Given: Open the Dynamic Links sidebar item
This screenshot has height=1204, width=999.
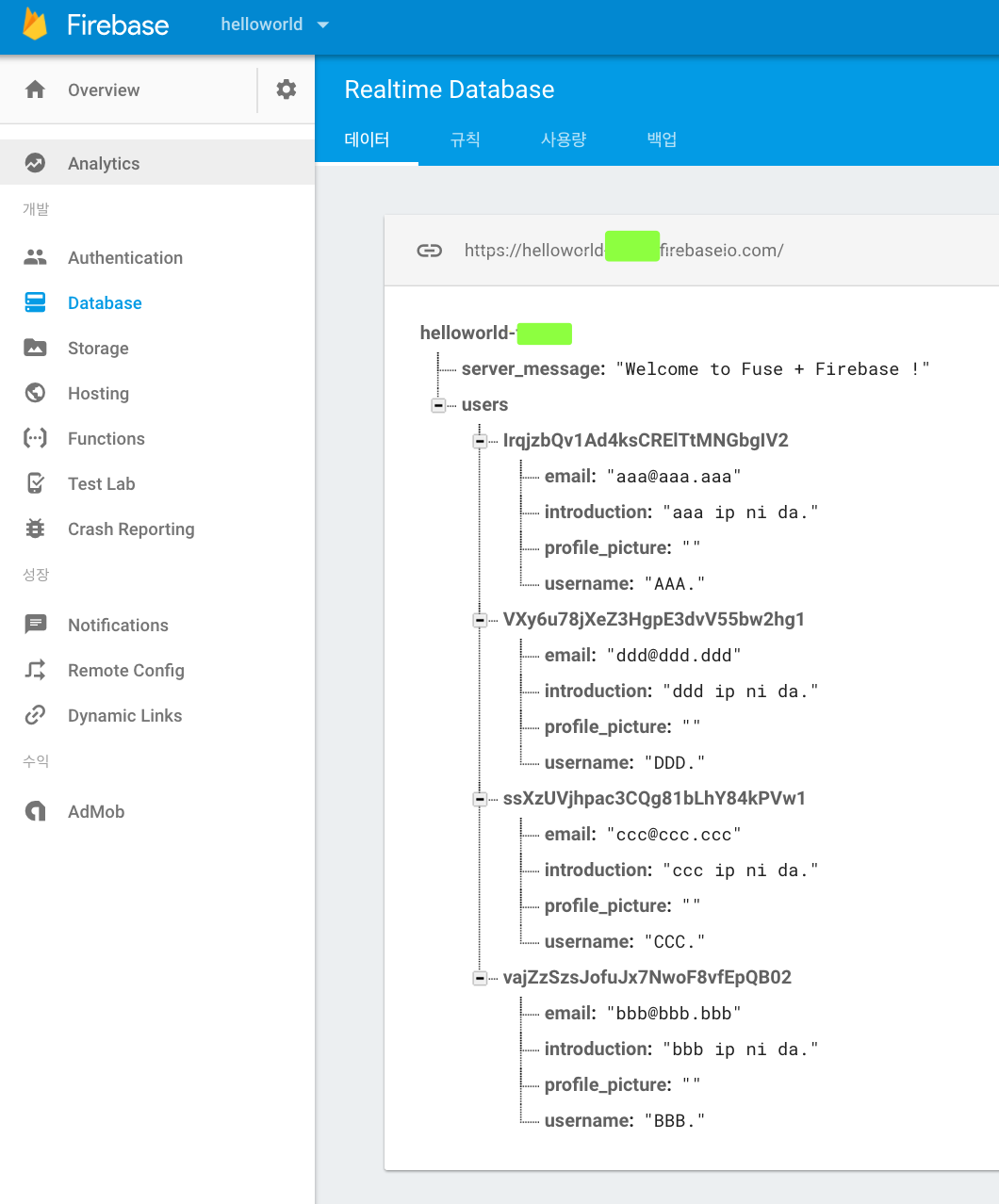Looking at the screenshot, I should point(125,716).
